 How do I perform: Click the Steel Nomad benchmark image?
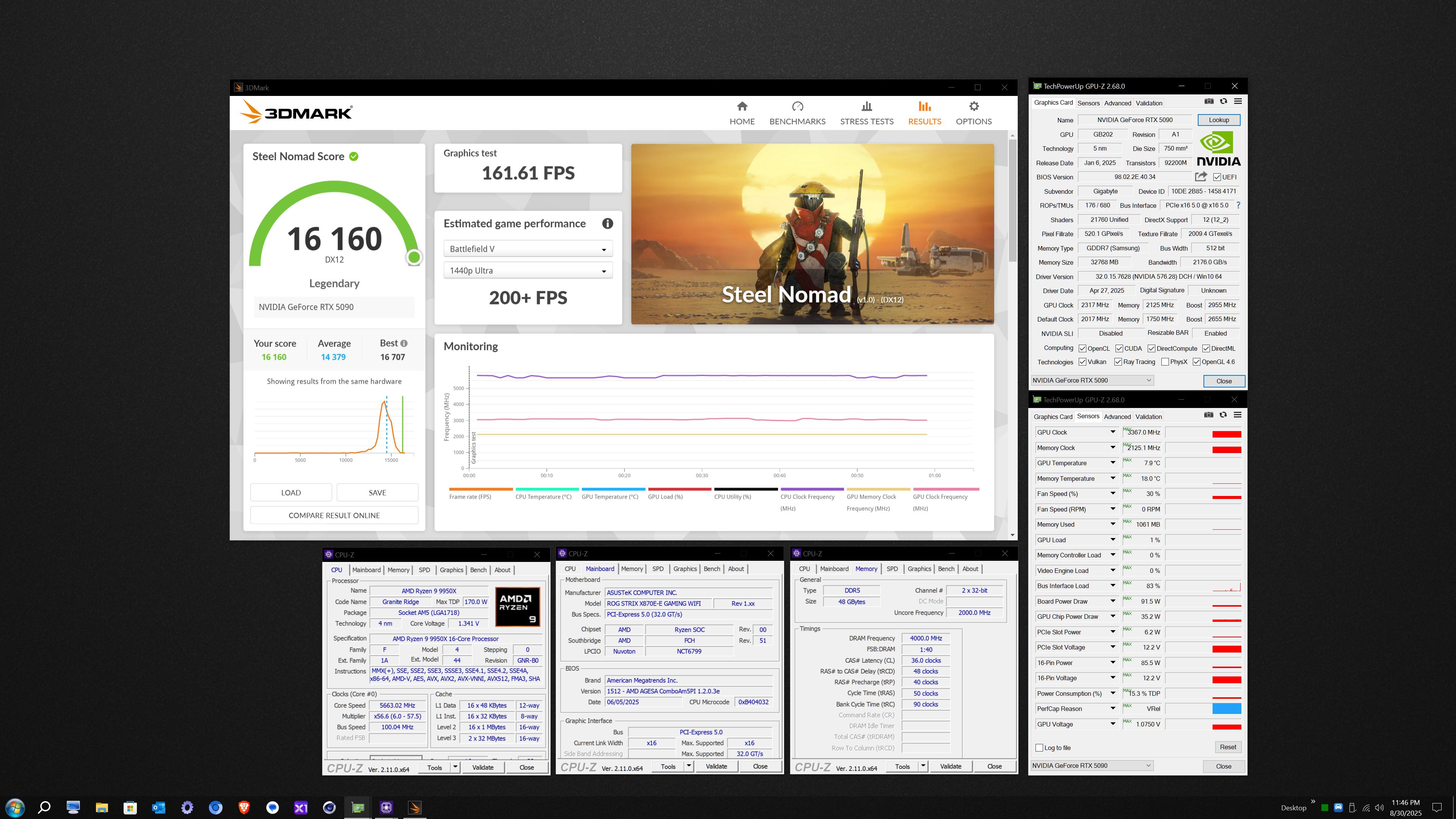tap(812, 234)
